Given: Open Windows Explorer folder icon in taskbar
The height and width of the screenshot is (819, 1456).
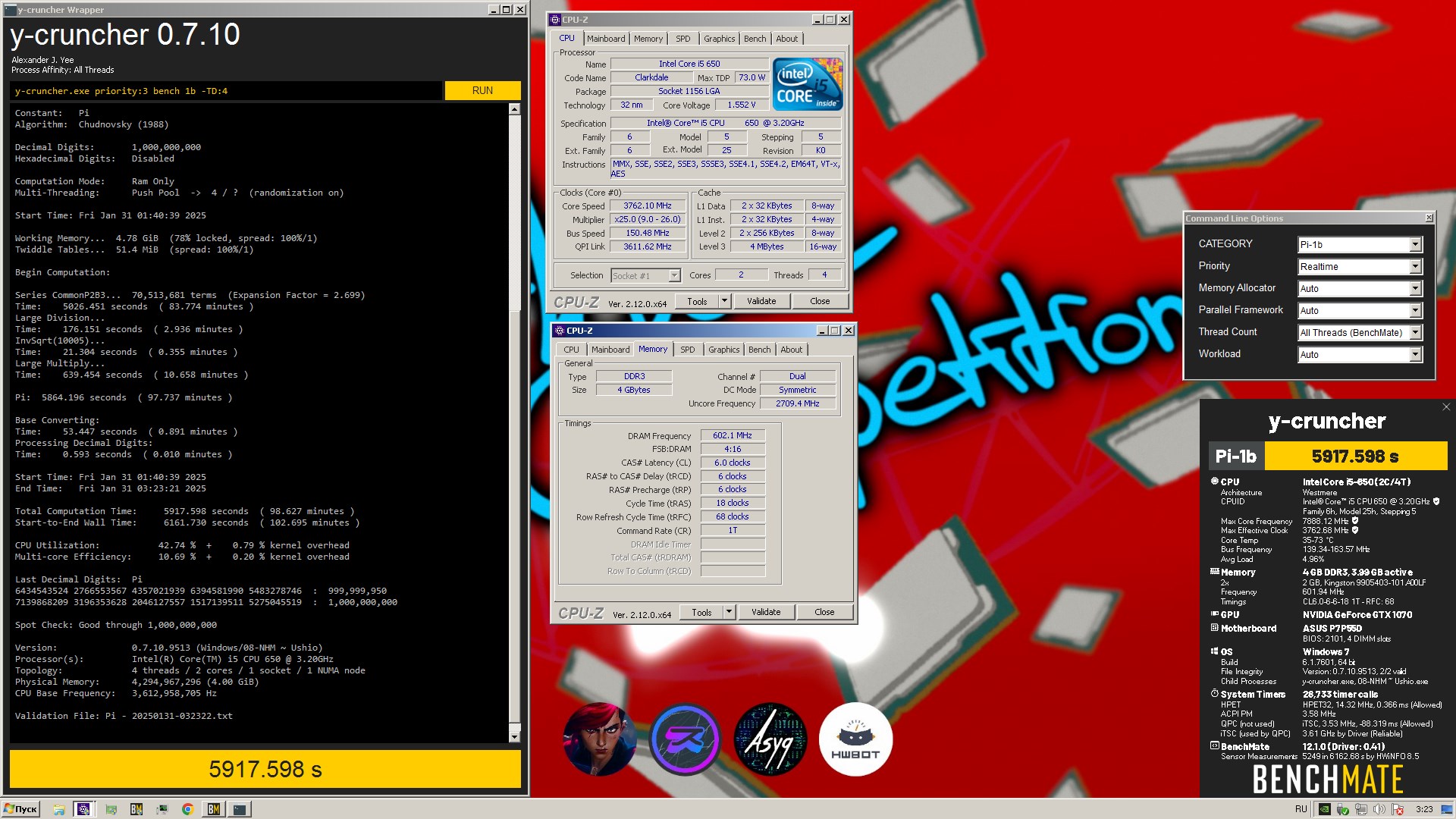Looking at the screenshot, I should pos(59,809).
